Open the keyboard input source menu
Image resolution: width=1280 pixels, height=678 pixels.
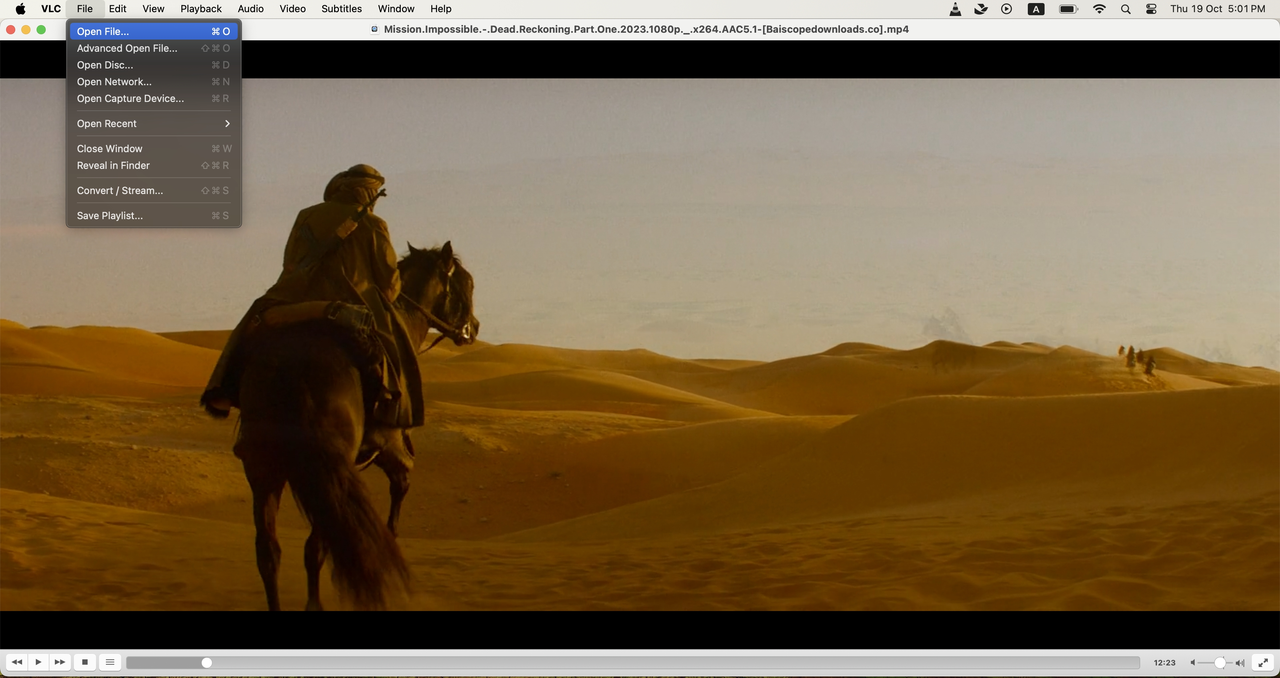pos(1036,9)
